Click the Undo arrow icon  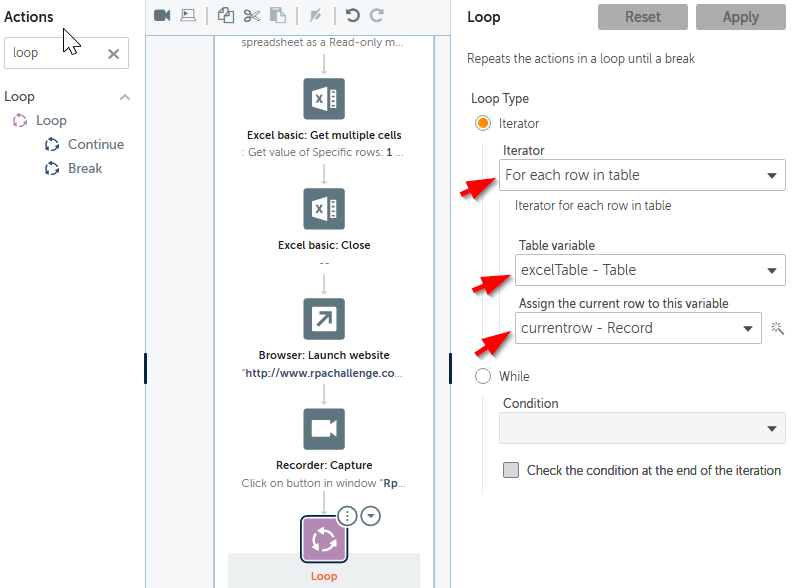coord(352,16)
